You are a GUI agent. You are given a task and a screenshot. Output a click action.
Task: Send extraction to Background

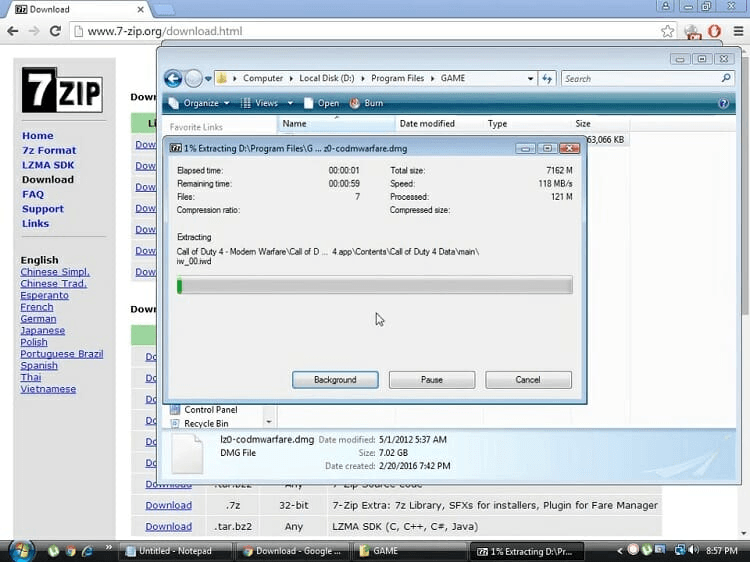pyautogui.click(x=335, y=380)
